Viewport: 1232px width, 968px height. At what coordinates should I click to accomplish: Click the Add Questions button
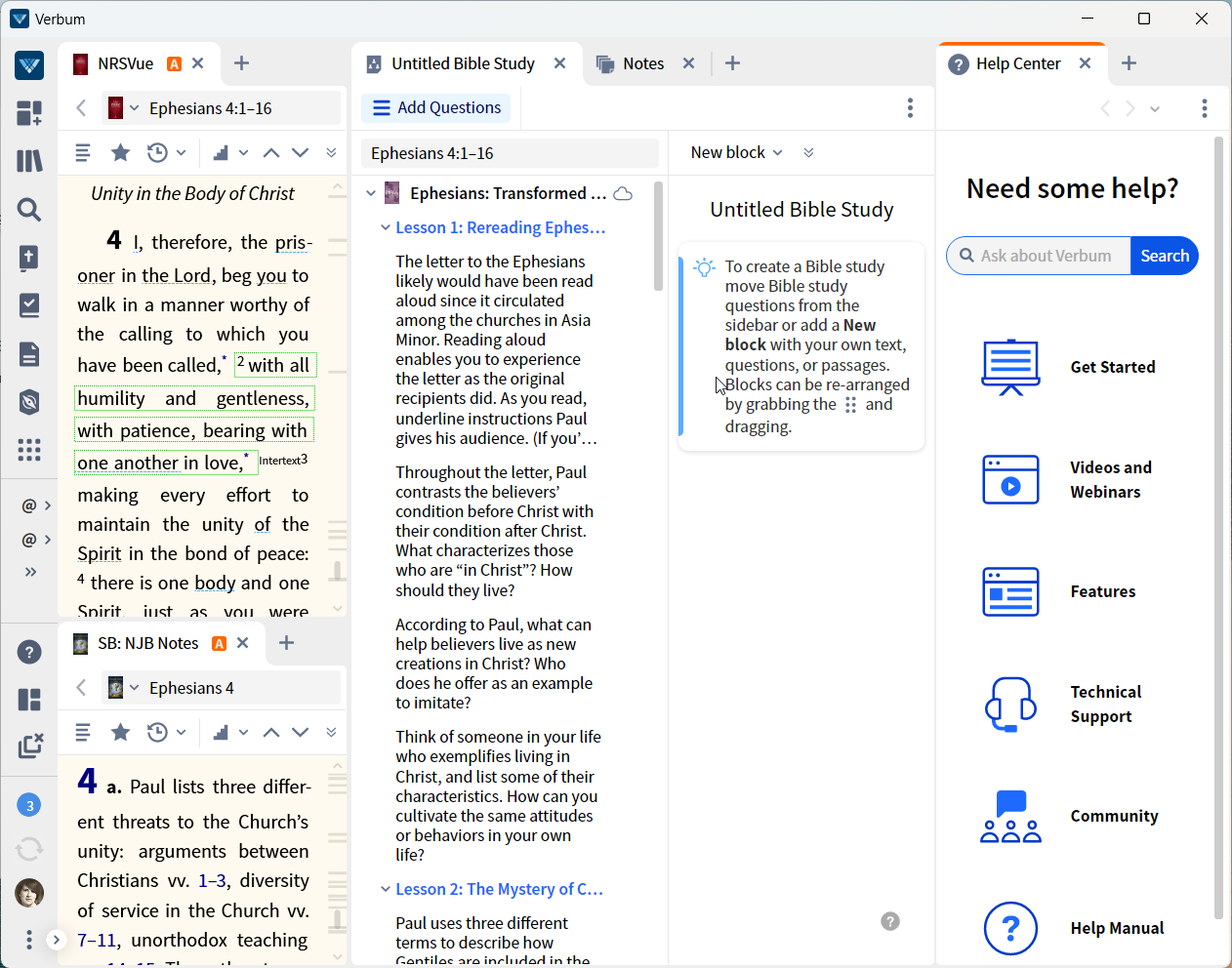click(436, 107)
